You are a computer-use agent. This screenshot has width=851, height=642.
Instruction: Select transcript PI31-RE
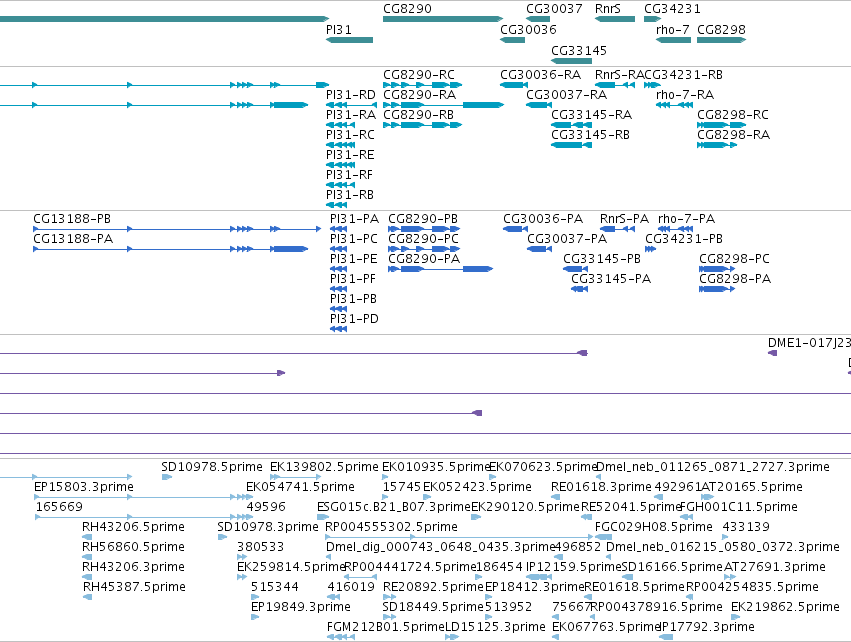click(x=350, y=155)
